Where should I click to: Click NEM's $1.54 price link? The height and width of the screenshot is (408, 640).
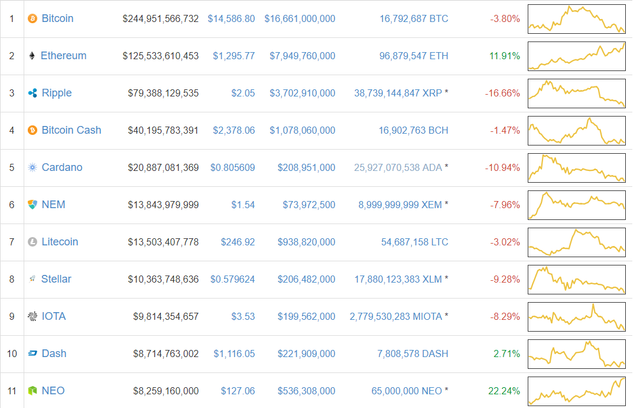coord(243,204)
